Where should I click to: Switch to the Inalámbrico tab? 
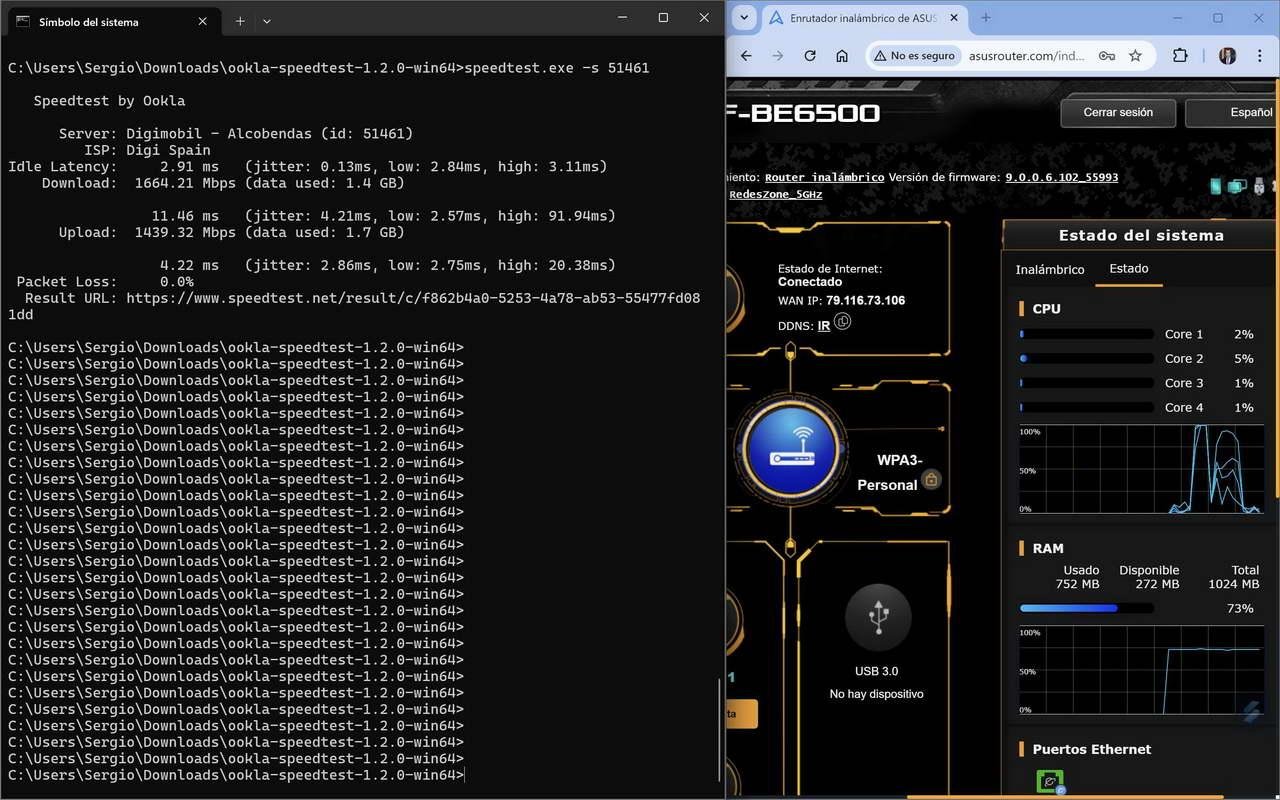coord(1050,269)
